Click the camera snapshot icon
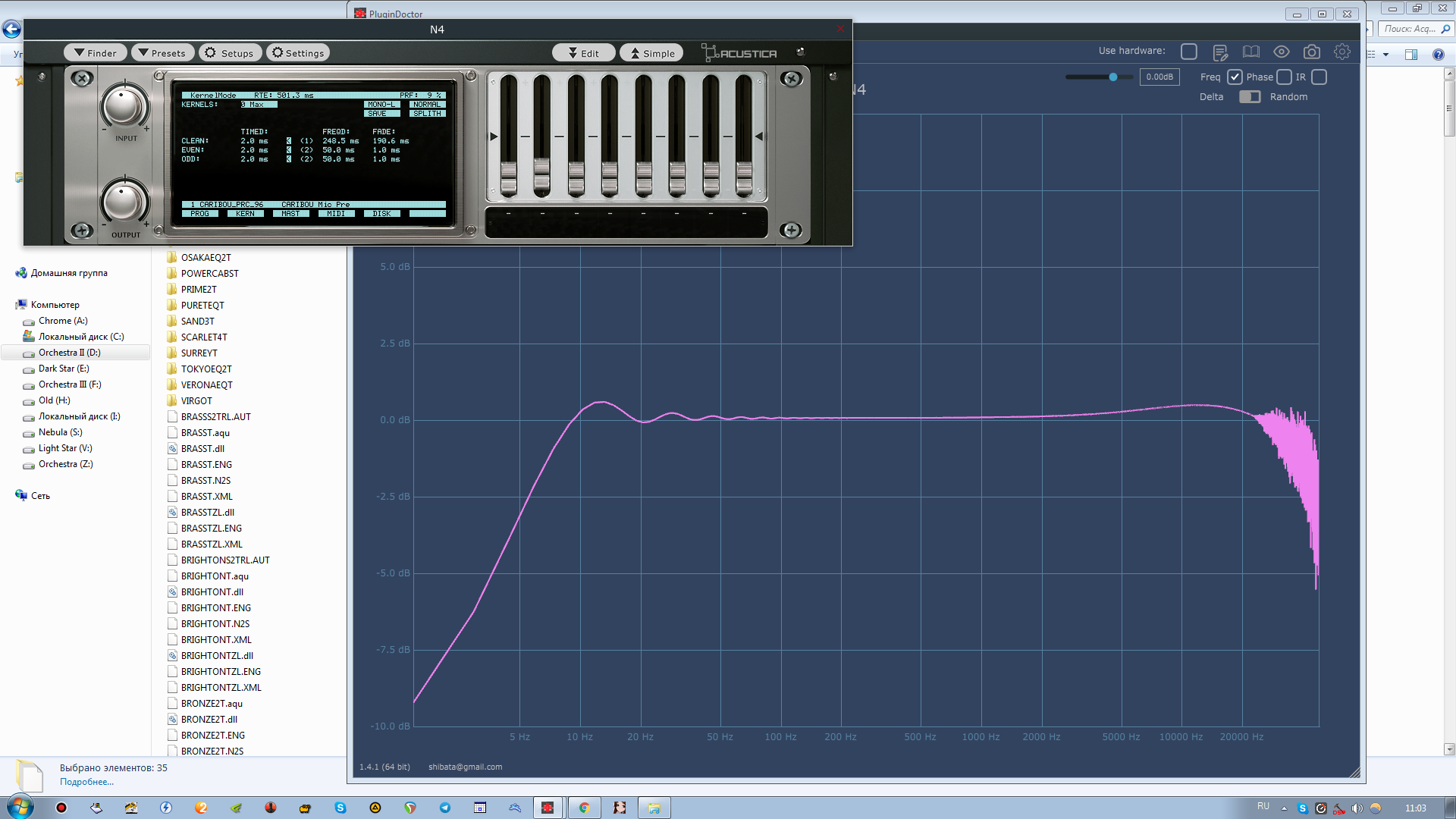This screenshot has width=1456, height=819. click(x=1311, y=52)
